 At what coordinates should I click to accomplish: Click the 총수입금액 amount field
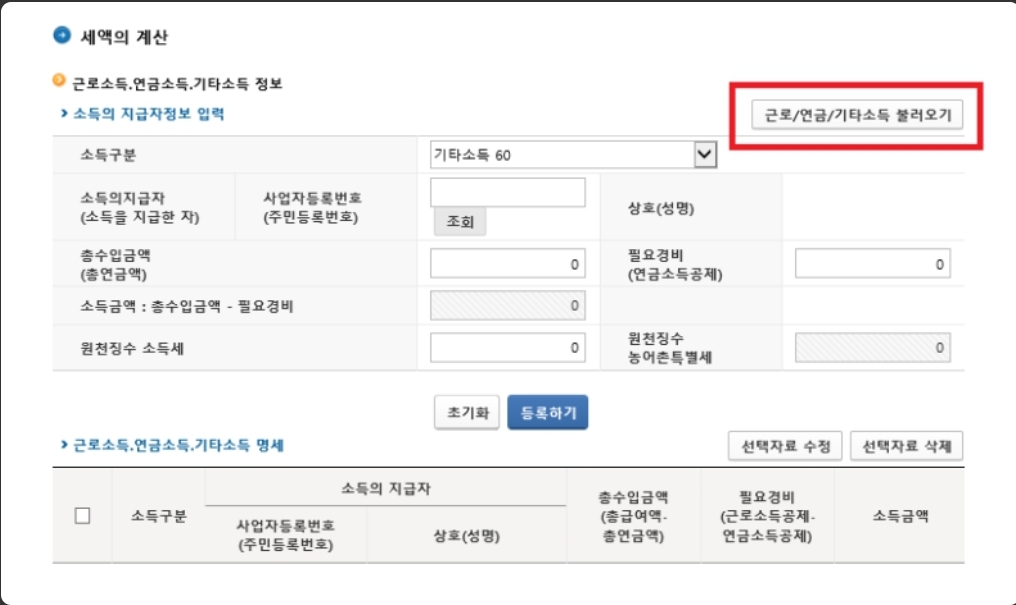click(508, 263)
